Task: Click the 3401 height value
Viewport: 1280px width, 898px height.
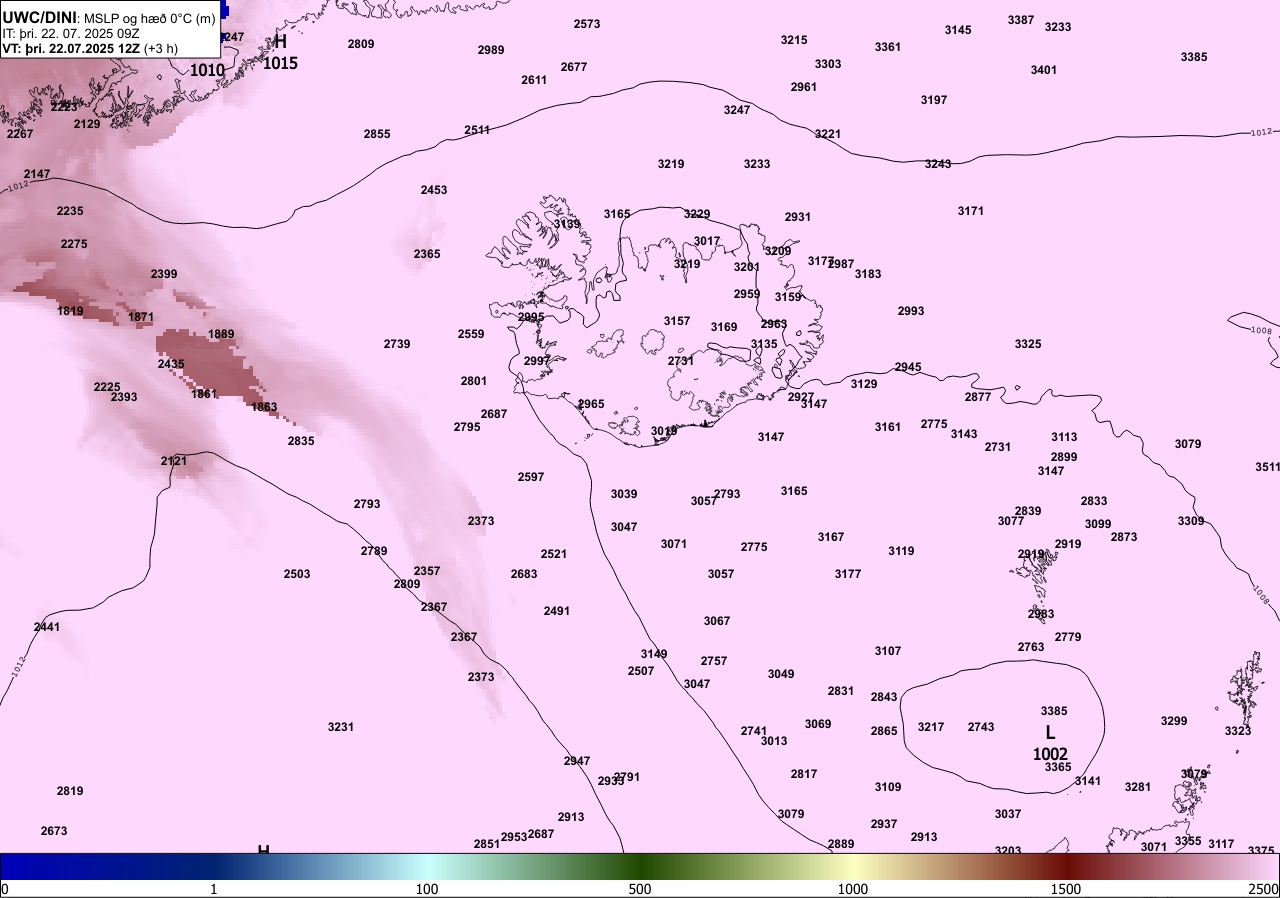Action: (x=1044, y=70)
